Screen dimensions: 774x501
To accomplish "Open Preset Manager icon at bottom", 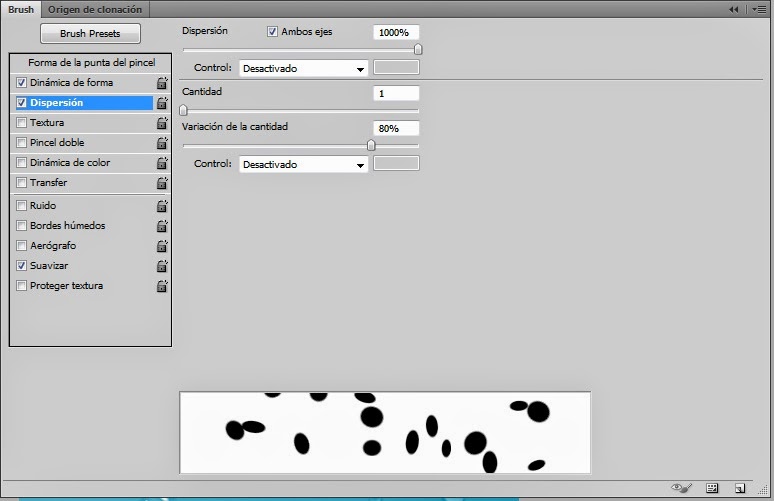I will click(x=712, y=488).
